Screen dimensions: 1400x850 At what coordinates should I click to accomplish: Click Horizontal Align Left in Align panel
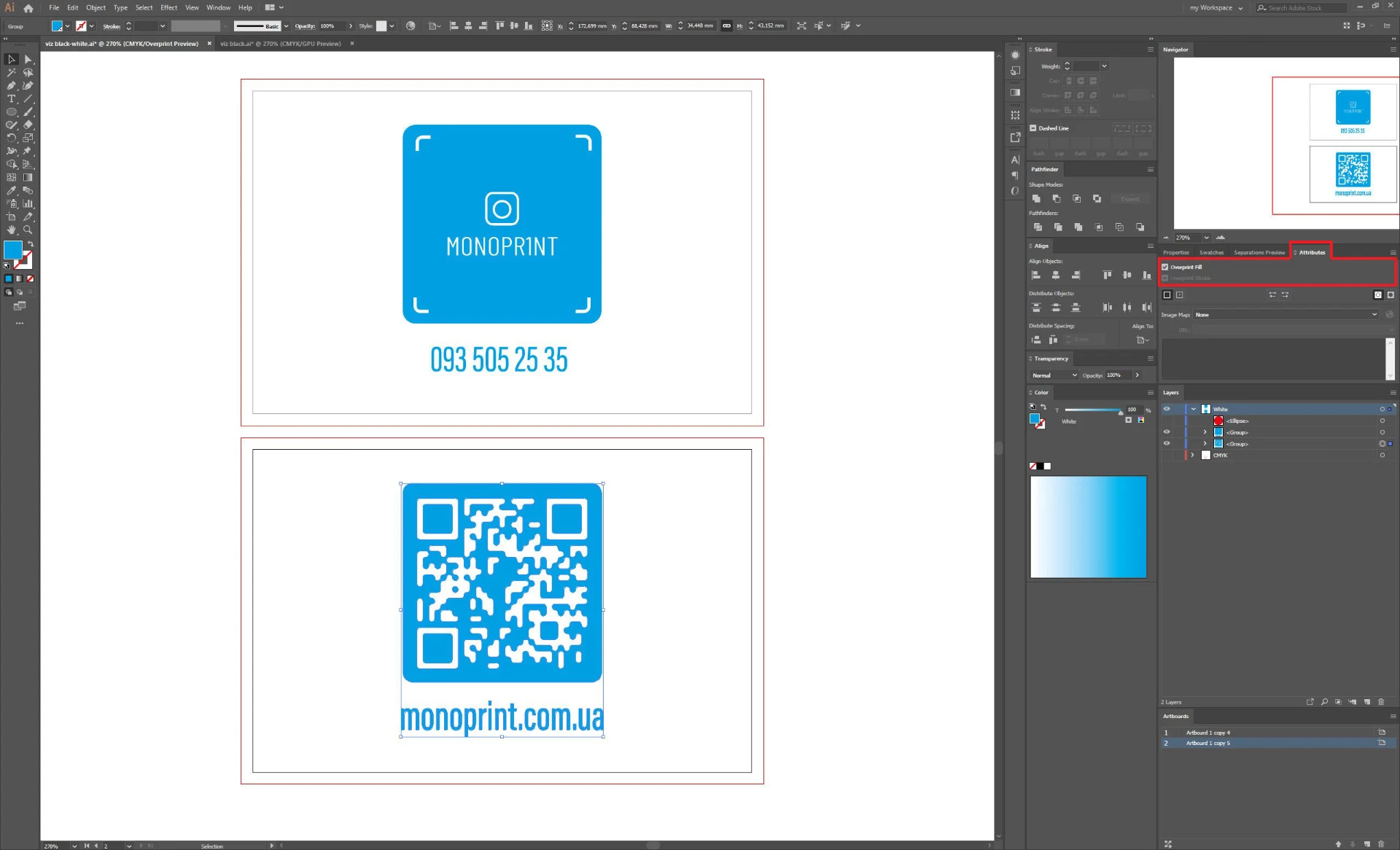click(1035, 275)
